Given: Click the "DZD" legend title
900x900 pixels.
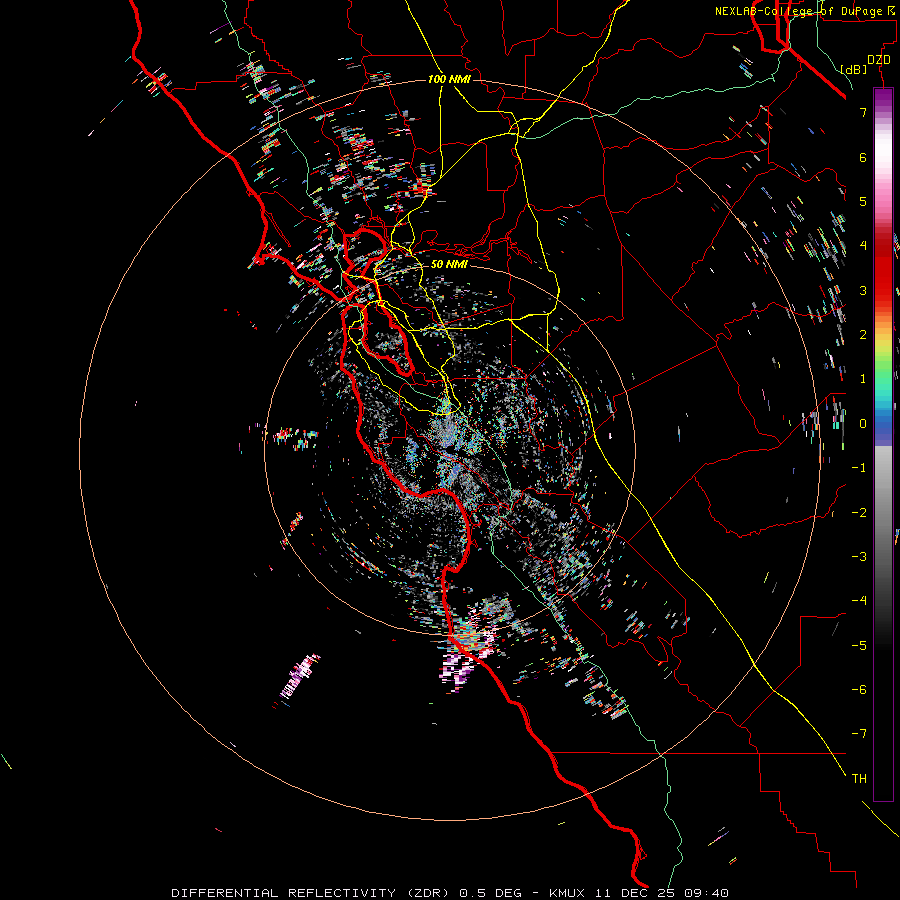Looking at the screenshot, I should (x=879, y=60).
